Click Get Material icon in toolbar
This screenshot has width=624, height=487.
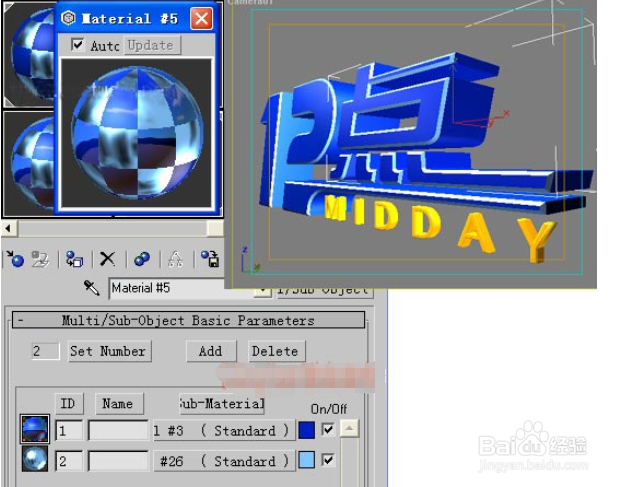coord(16,259)
